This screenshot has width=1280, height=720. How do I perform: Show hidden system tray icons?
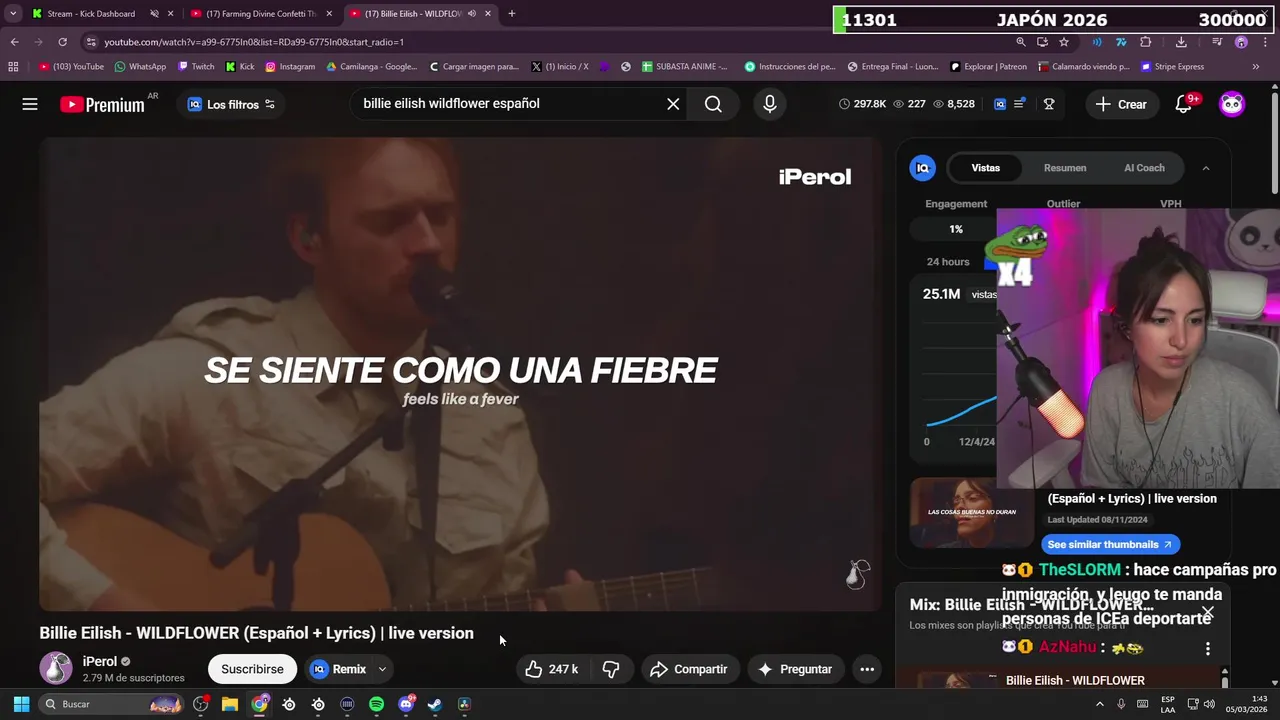(1100, 704)
